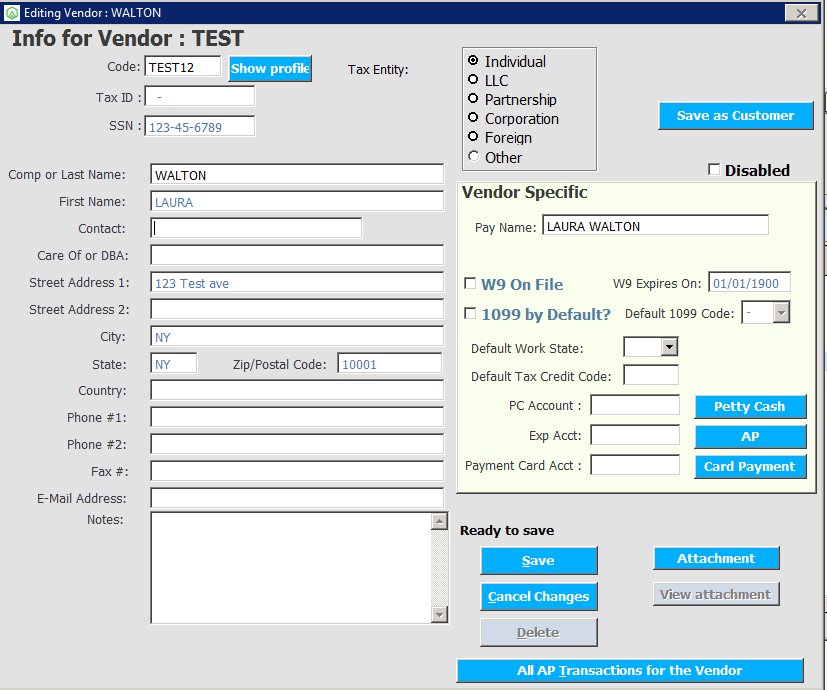Close the Editing Vendor window

click(x=801, y=13)
